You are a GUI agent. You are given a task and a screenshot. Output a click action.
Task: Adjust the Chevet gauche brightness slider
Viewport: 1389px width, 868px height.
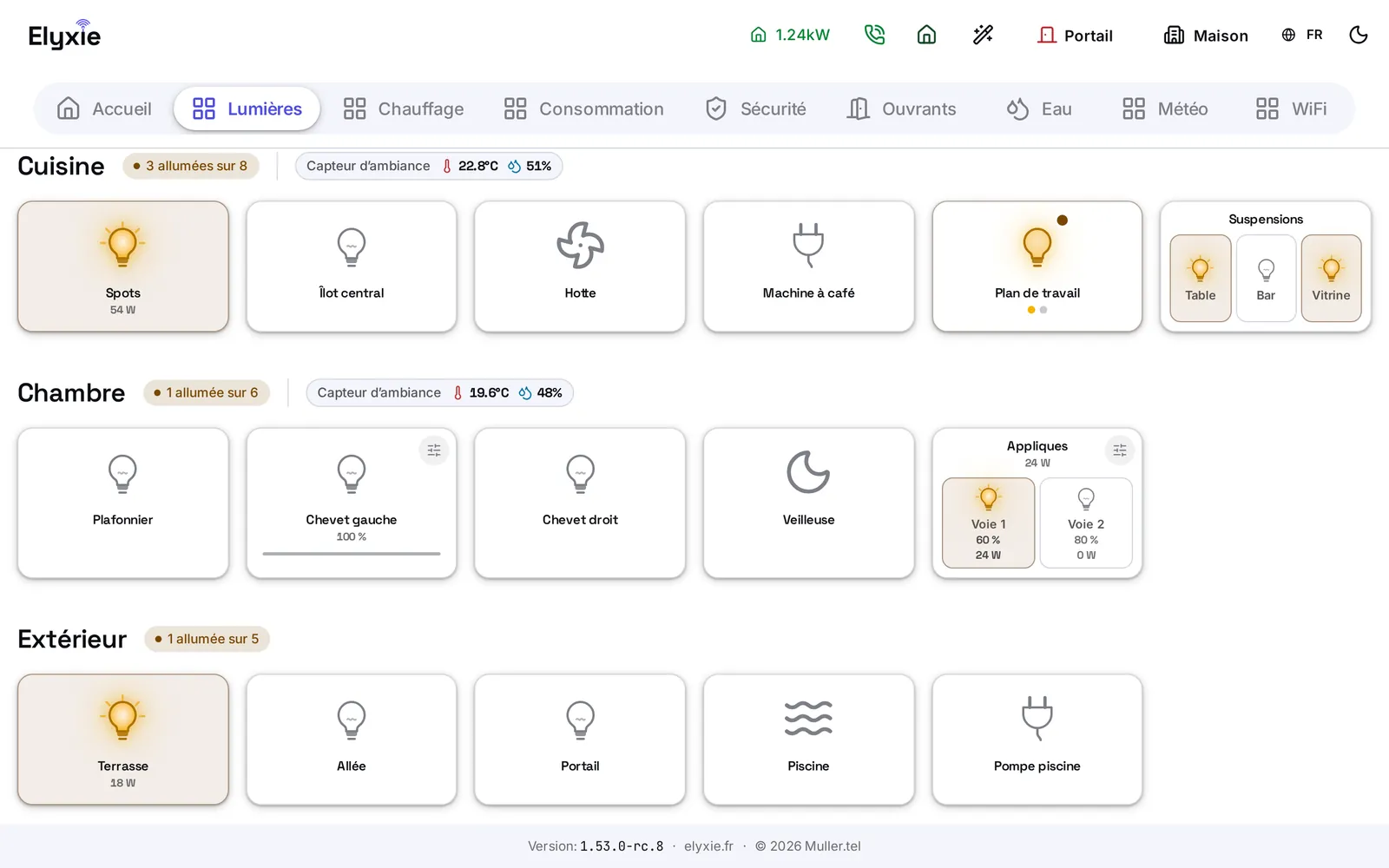[x=352, y=554]
